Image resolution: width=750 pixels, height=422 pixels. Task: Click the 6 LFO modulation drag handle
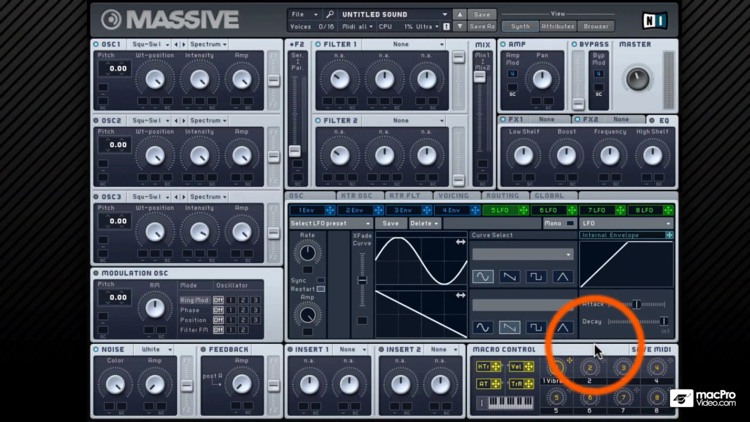tap(572, 210)
